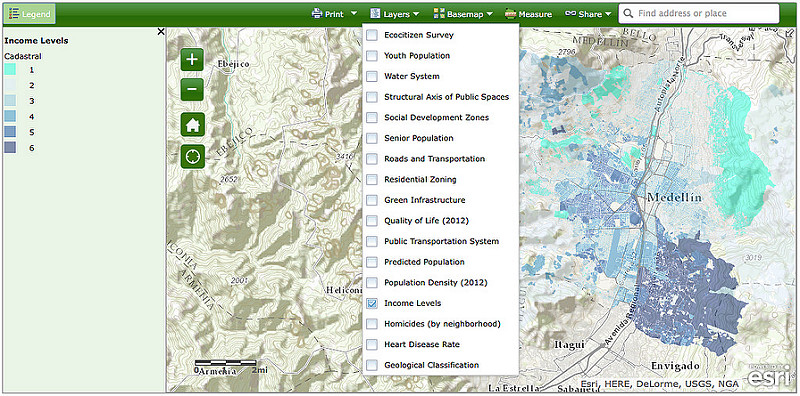Return to default map extent home icon
Screen dimensions: 800x396
tap(192, 125)
